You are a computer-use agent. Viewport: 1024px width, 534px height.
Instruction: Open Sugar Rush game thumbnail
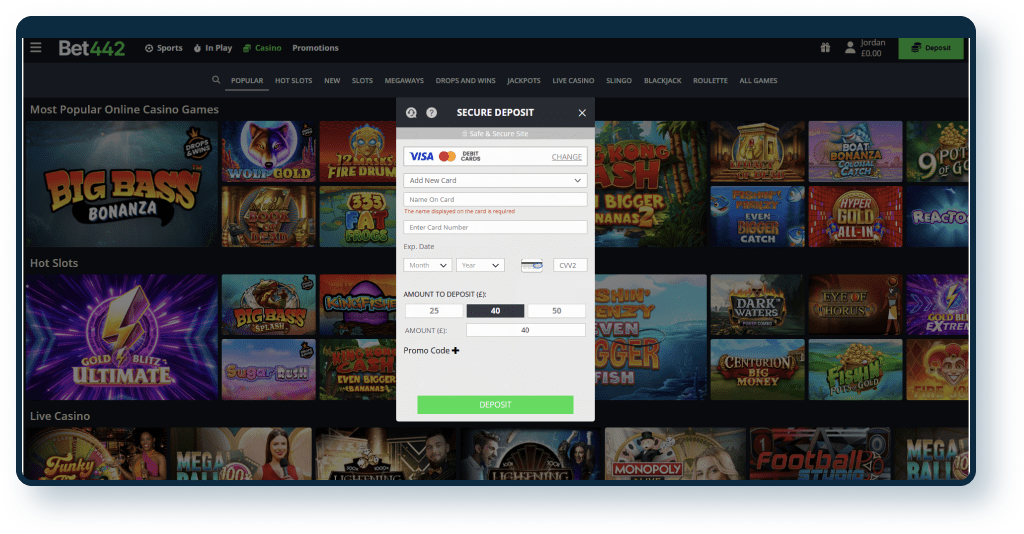pos(268,369)
